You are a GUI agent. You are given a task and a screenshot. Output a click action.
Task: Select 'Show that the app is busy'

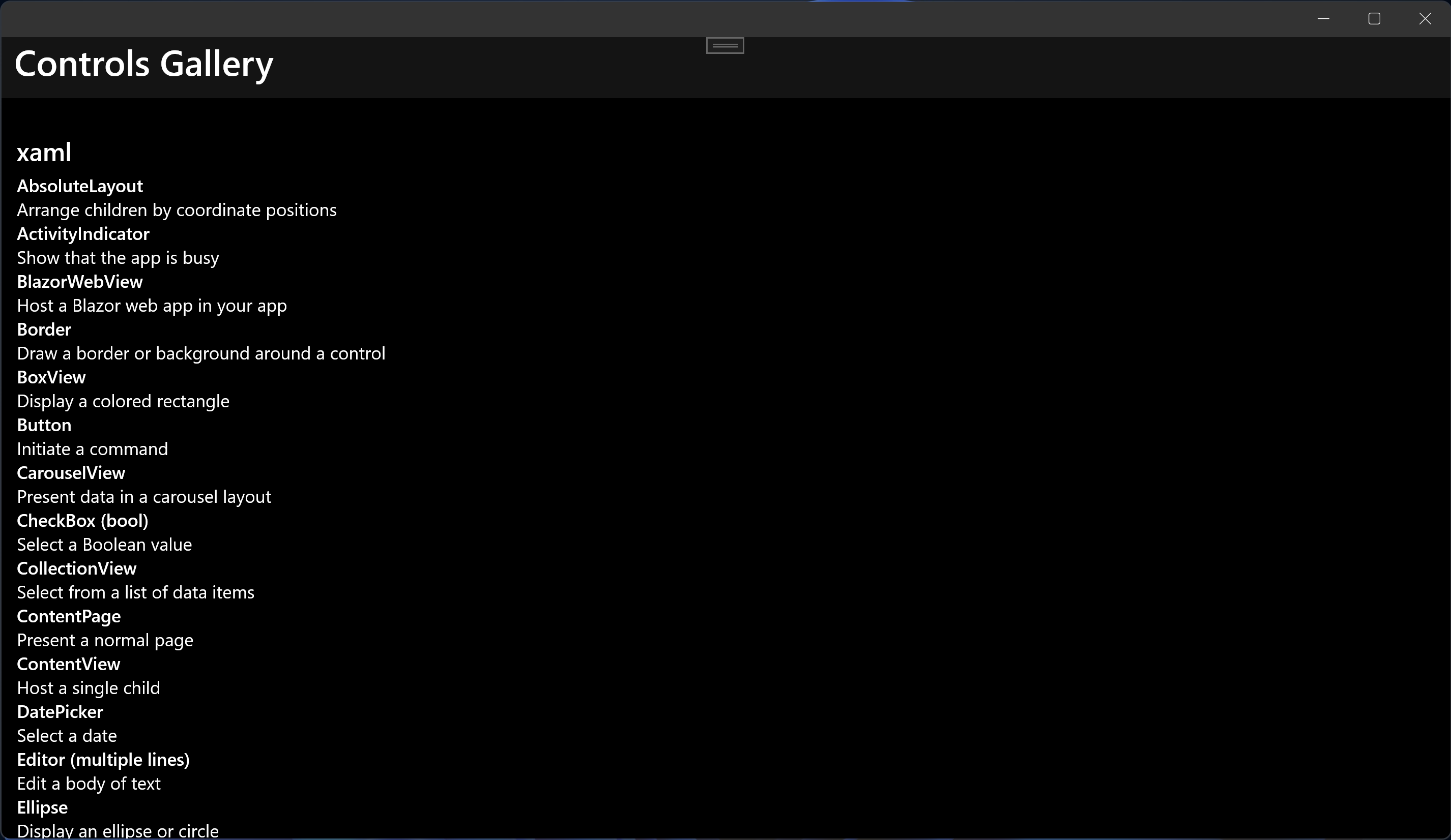pos(118,258)
